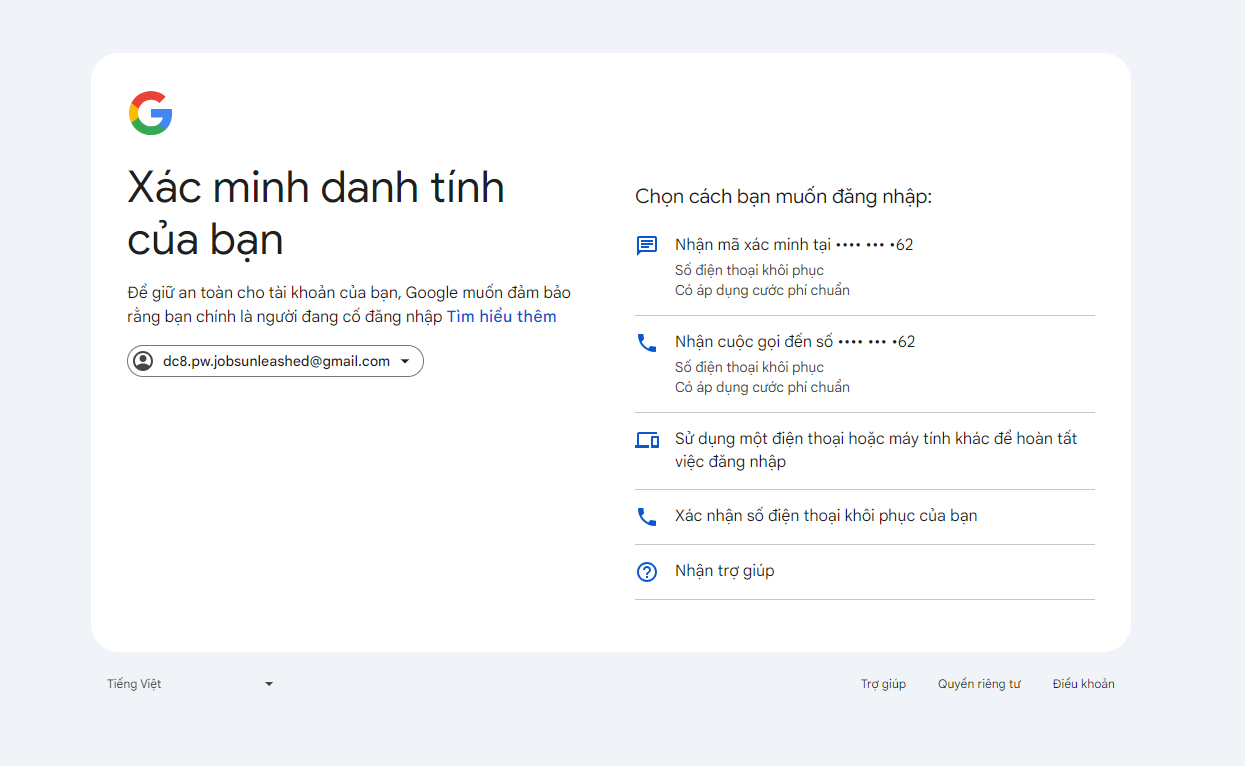Click the phone icon beside 'Nhận cuộc gọi đến số'

point(647,343)
